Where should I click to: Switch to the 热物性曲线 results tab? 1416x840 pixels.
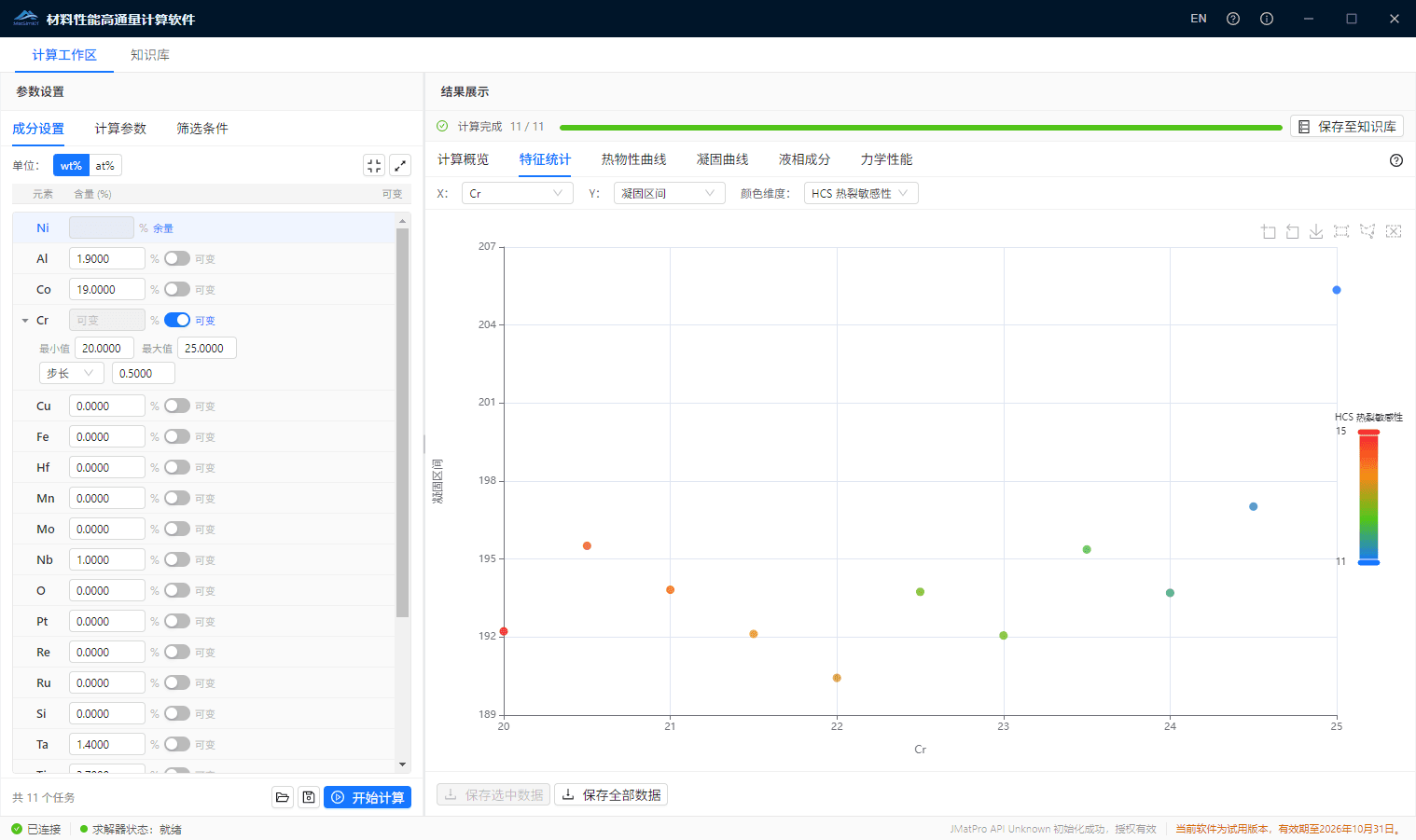pos(635,159)
